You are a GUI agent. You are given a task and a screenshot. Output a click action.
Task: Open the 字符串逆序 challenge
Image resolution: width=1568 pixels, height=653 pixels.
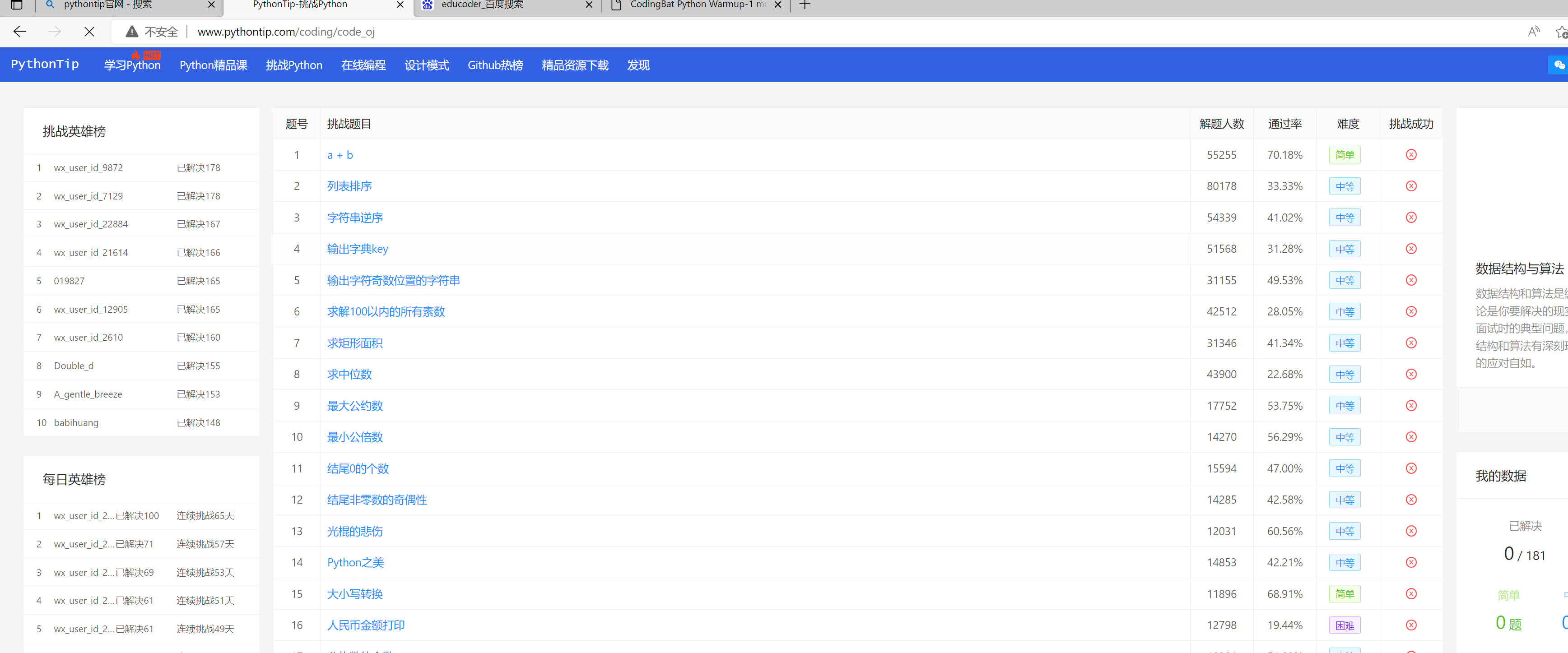pyautogui.click(x=355, y=217)
